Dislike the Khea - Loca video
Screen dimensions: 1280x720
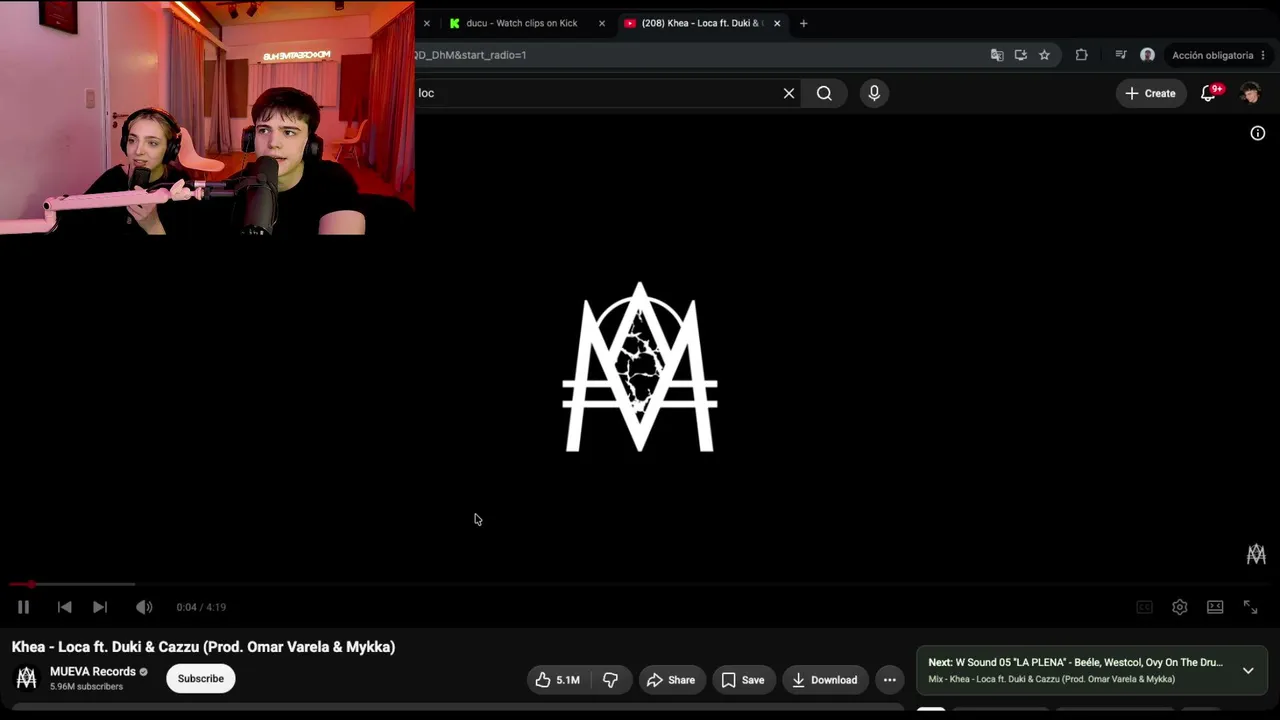(610, 680)
